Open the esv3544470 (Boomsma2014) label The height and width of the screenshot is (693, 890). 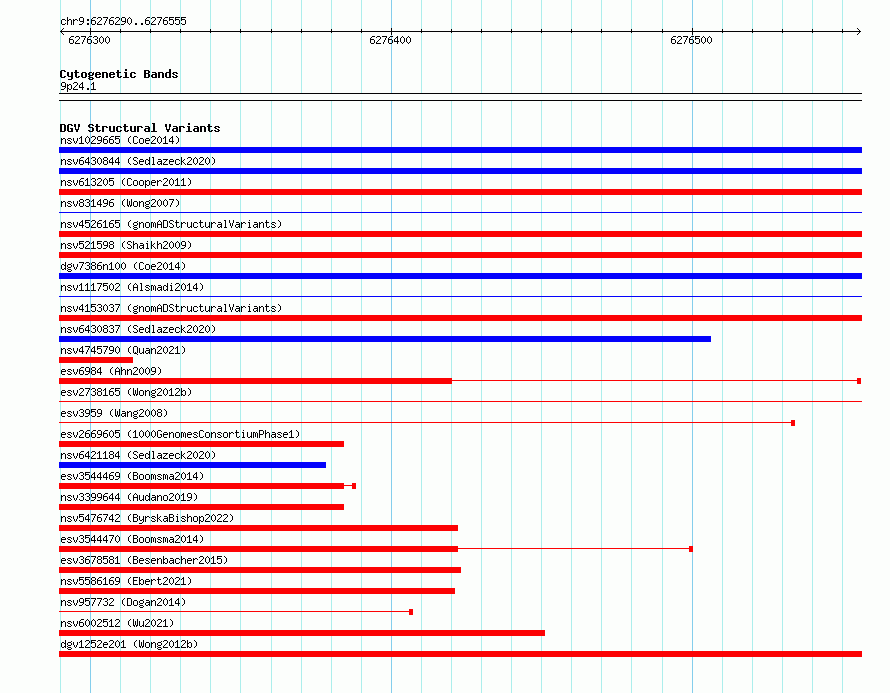click(132, 539)
